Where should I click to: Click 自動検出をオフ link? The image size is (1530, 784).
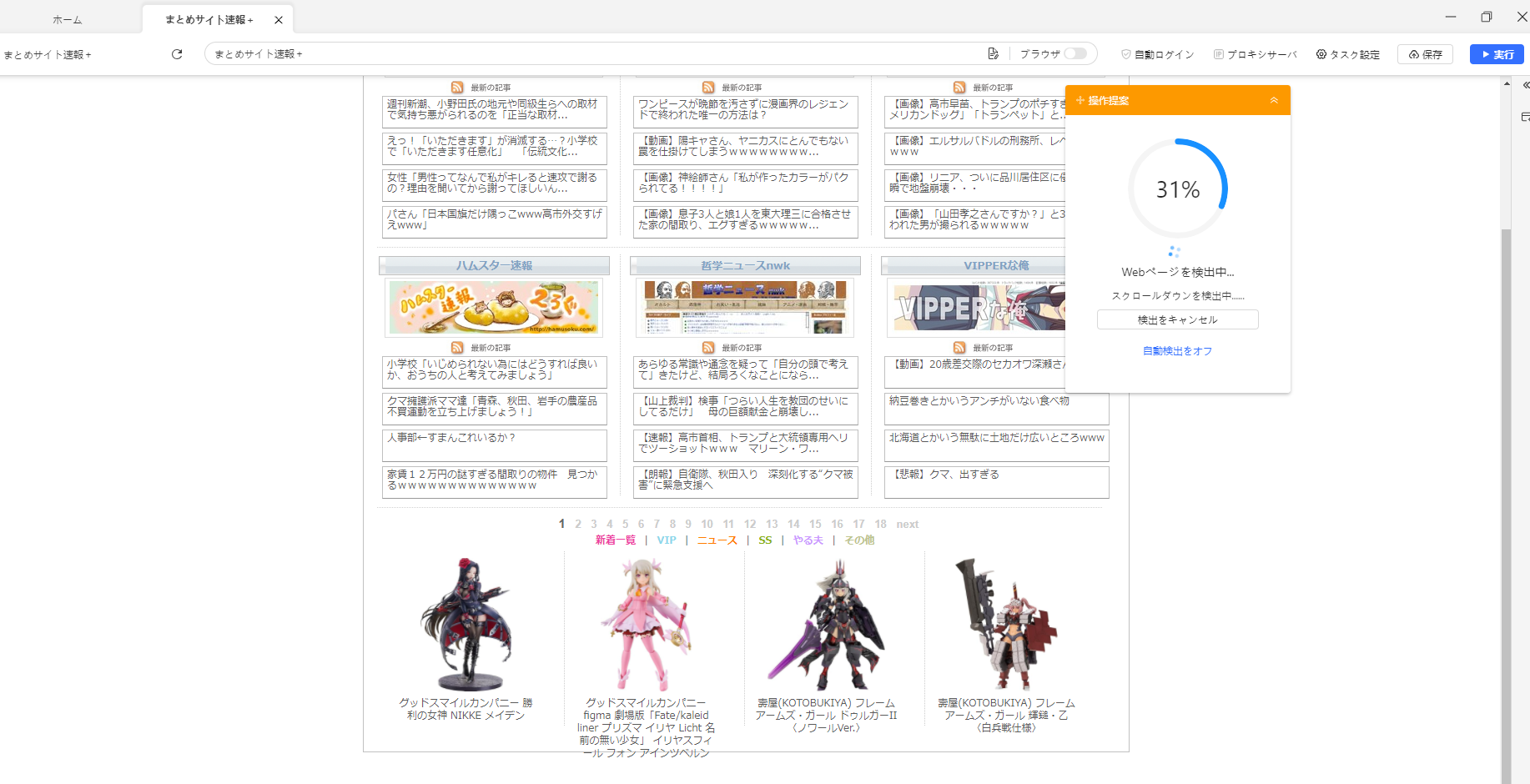click(x=1177, y=351)
